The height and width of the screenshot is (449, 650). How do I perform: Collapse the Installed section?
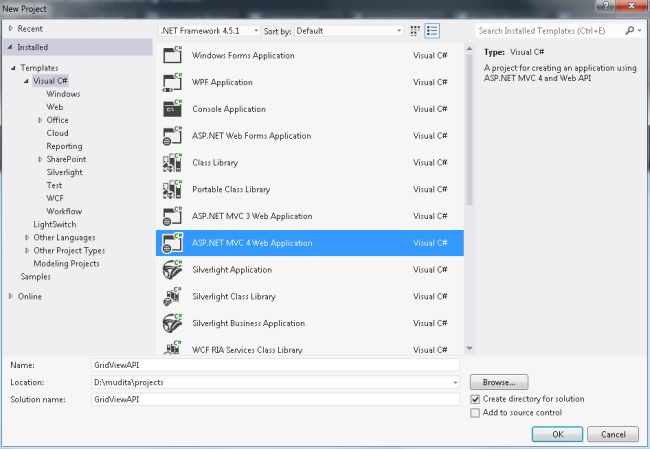pos(10,47)
